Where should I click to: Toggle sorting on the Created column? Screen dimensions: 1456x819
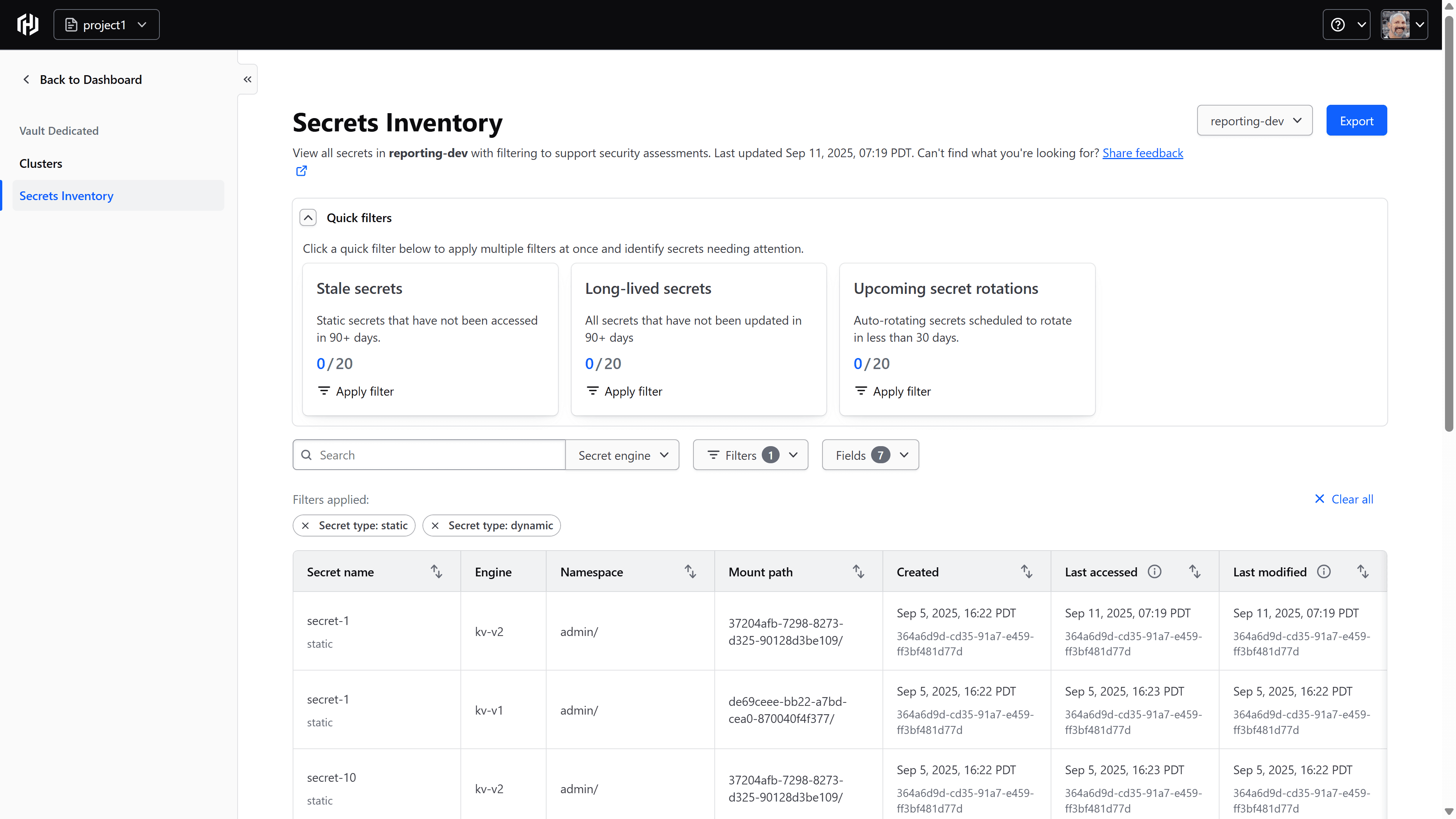pos(1026,571)
